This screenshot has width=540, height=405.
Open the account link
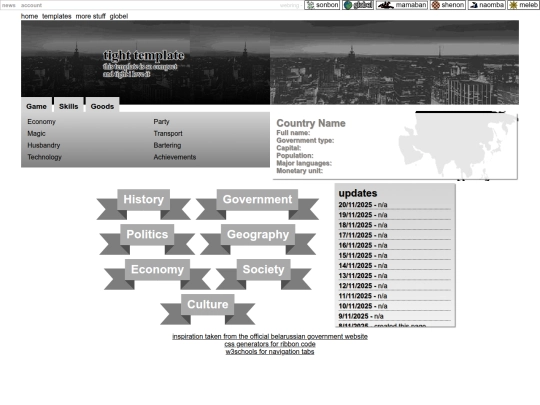[31, 6]
